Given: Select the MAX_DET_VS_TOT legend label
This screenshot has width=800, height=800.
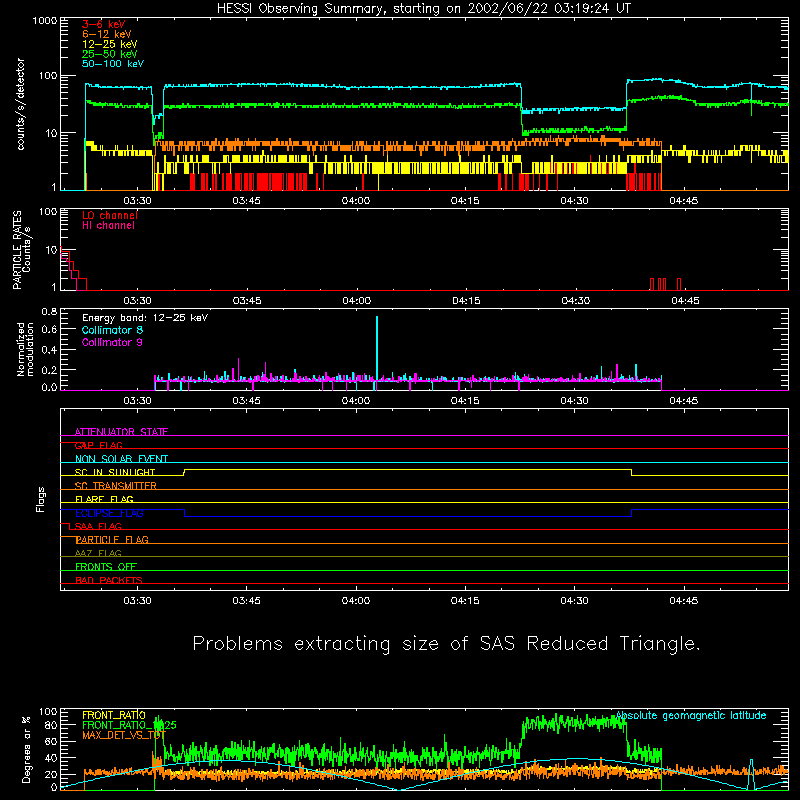Looking at the screenshot, I should click(x=124, y=735).
